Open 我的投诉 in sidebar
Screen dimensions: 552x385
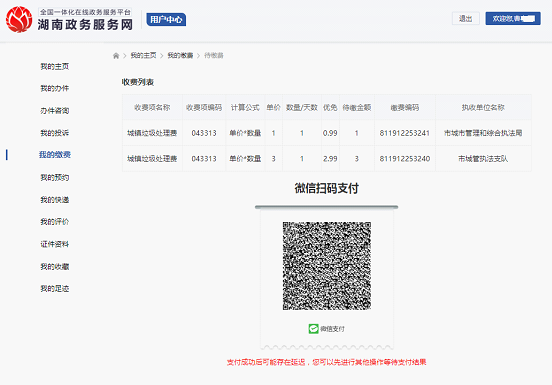[55, 133]
